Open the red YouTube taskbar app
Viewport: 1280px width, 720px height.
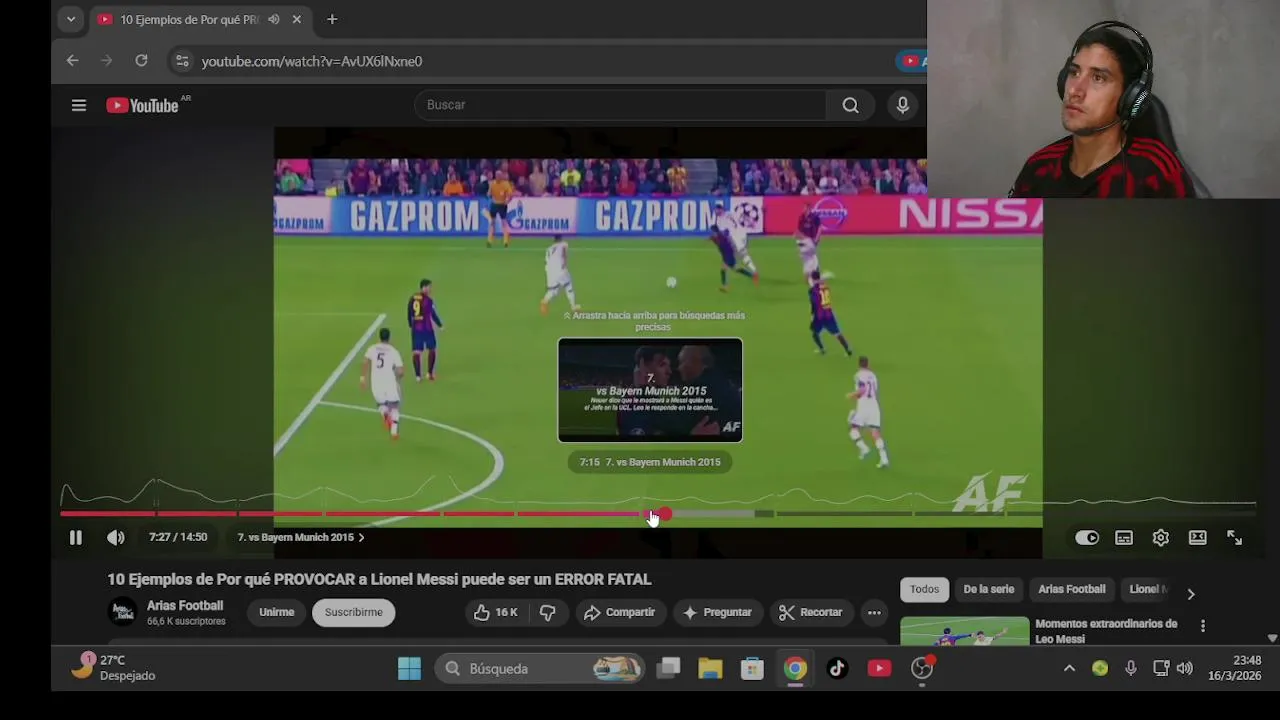[879, 669]
